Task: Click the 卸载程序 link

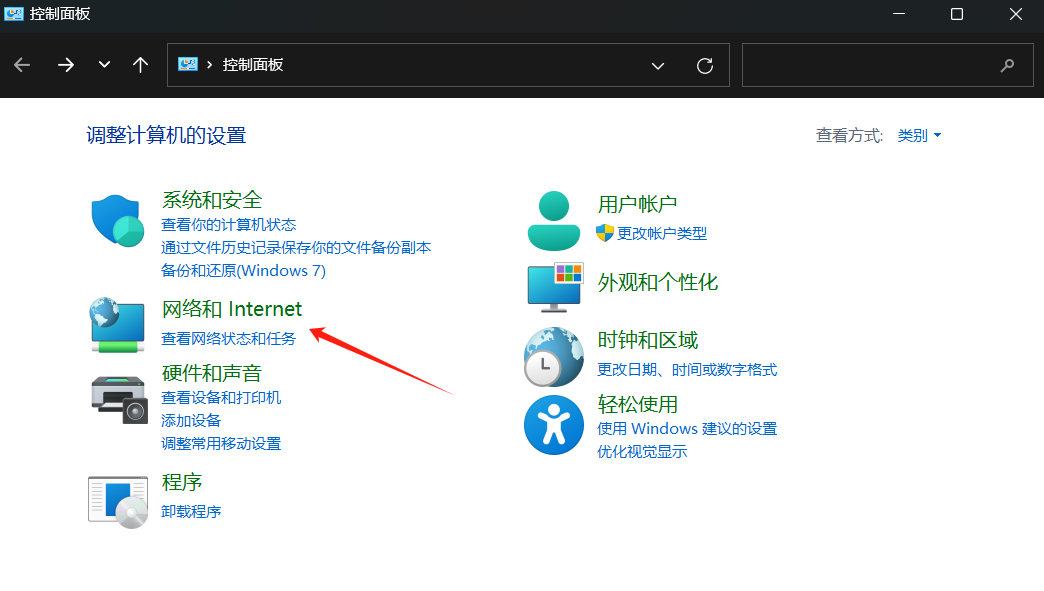Action: pyautogui.click(x=191, y=511)
